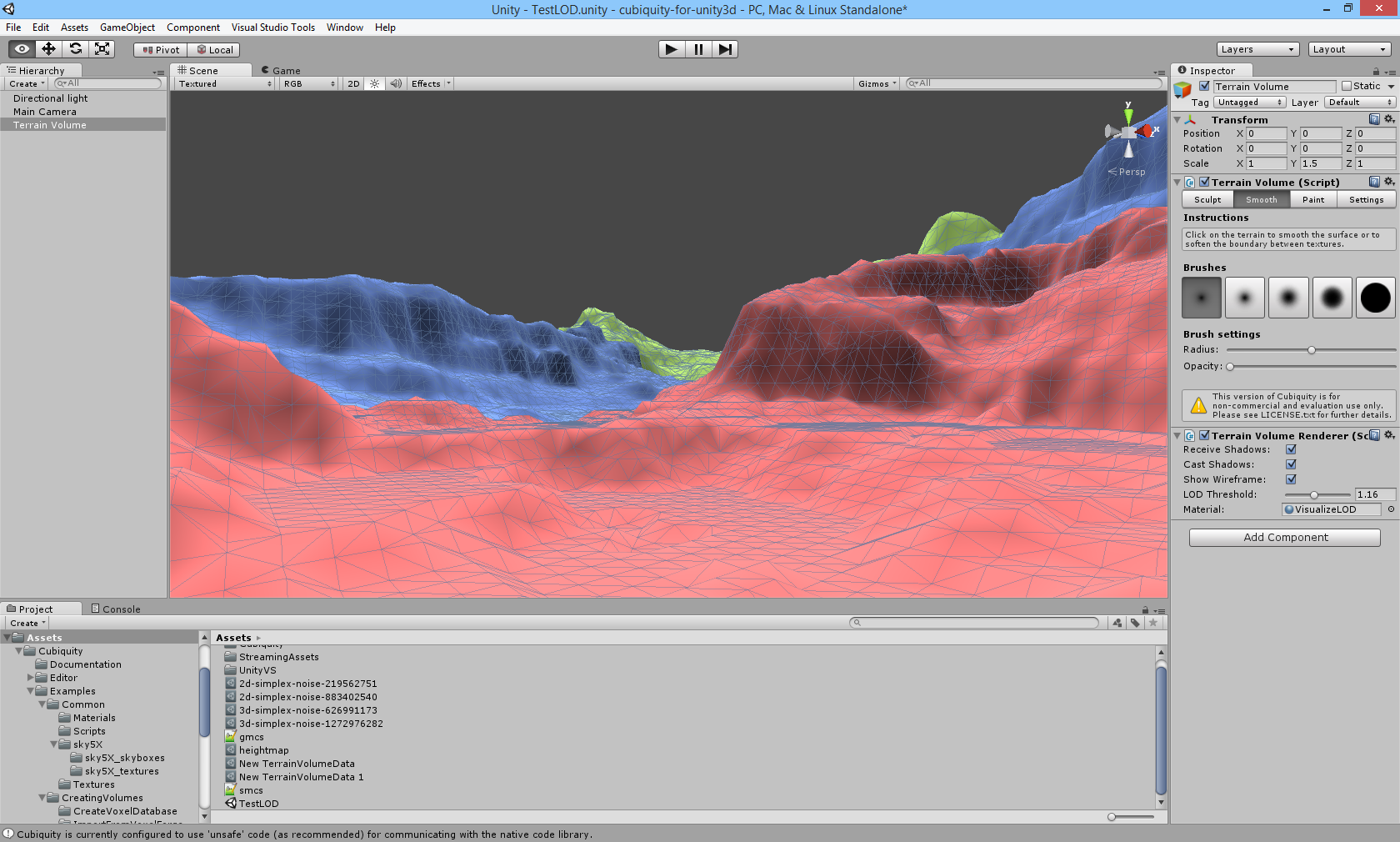Disable the Terrain Volume (Script) component

[1204, 182]
